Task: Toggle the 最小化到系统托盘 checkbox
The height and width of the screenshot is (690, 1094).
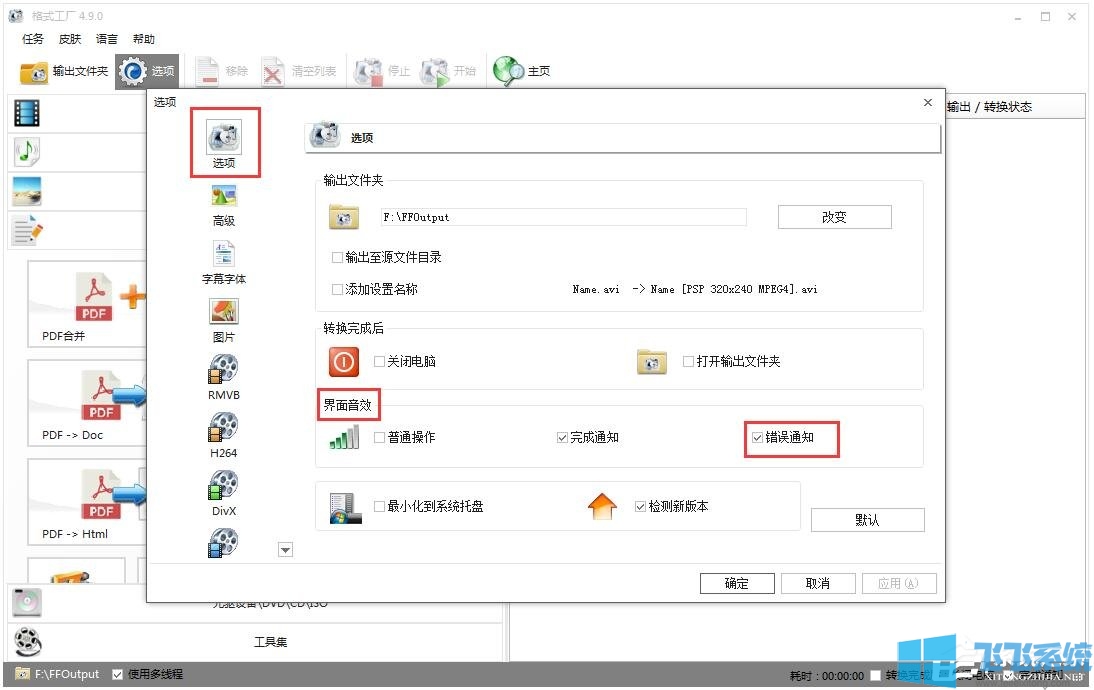Action: tap(379, 507)
